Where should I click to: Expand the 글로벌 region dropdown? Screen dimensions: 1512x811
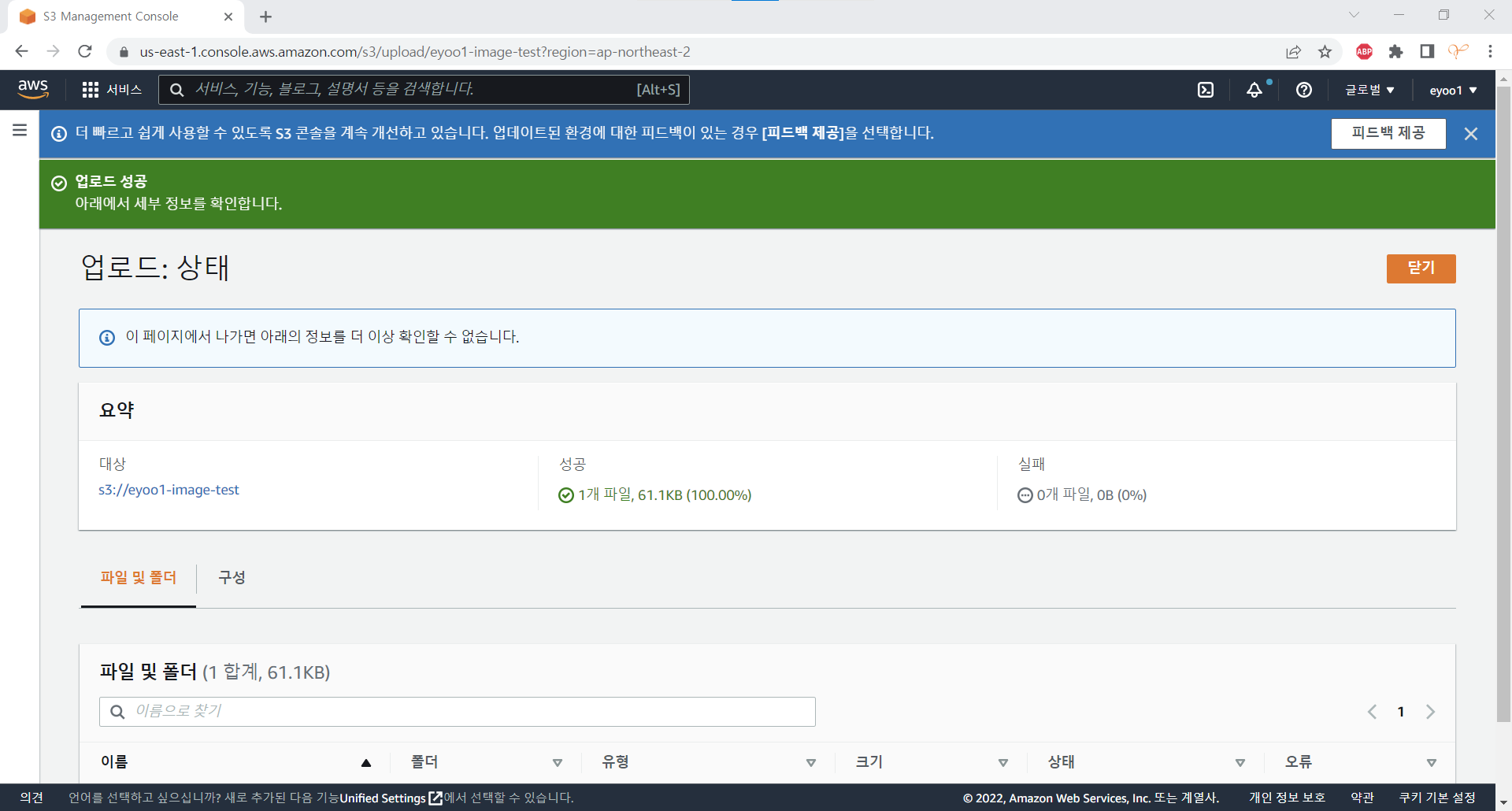[1369, 90]
